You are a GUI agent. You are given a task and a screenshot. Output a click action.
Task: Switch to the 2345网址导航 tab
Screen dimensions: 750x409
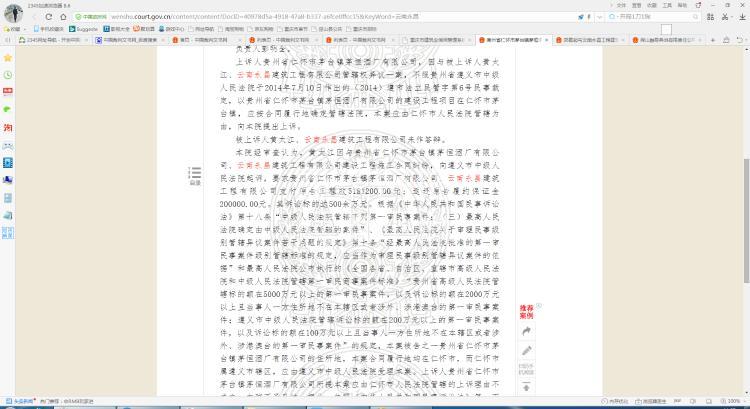pyautogui.click(x=53, y=40)
